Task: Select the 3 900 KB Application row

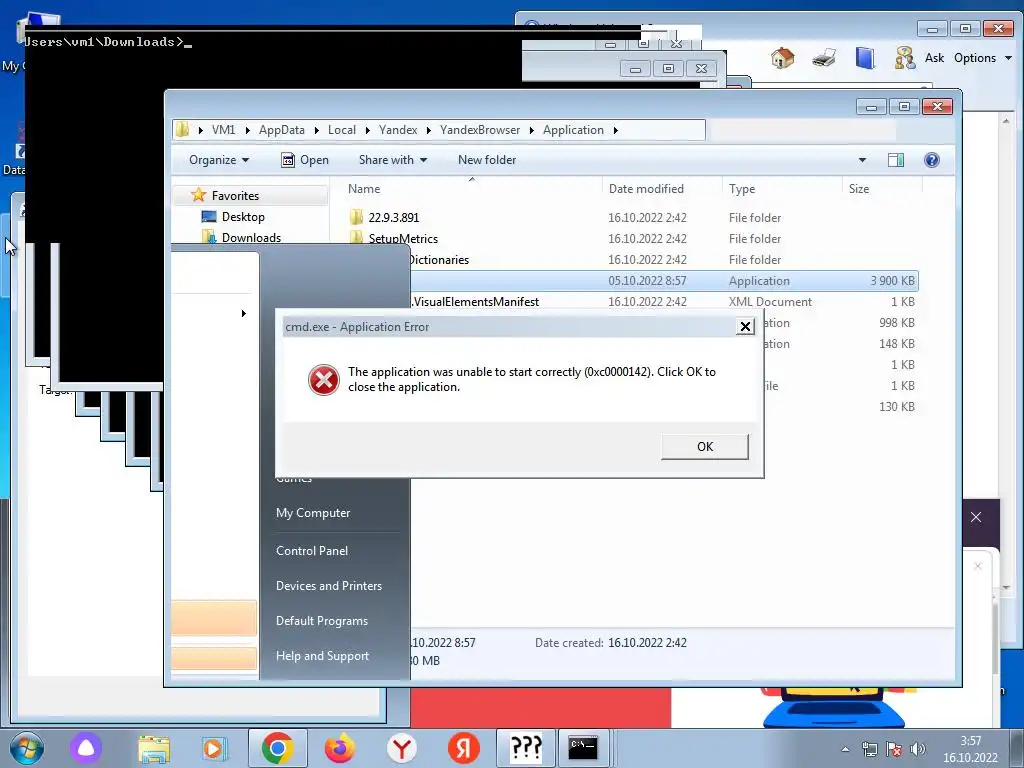Action: coord(664,281)
